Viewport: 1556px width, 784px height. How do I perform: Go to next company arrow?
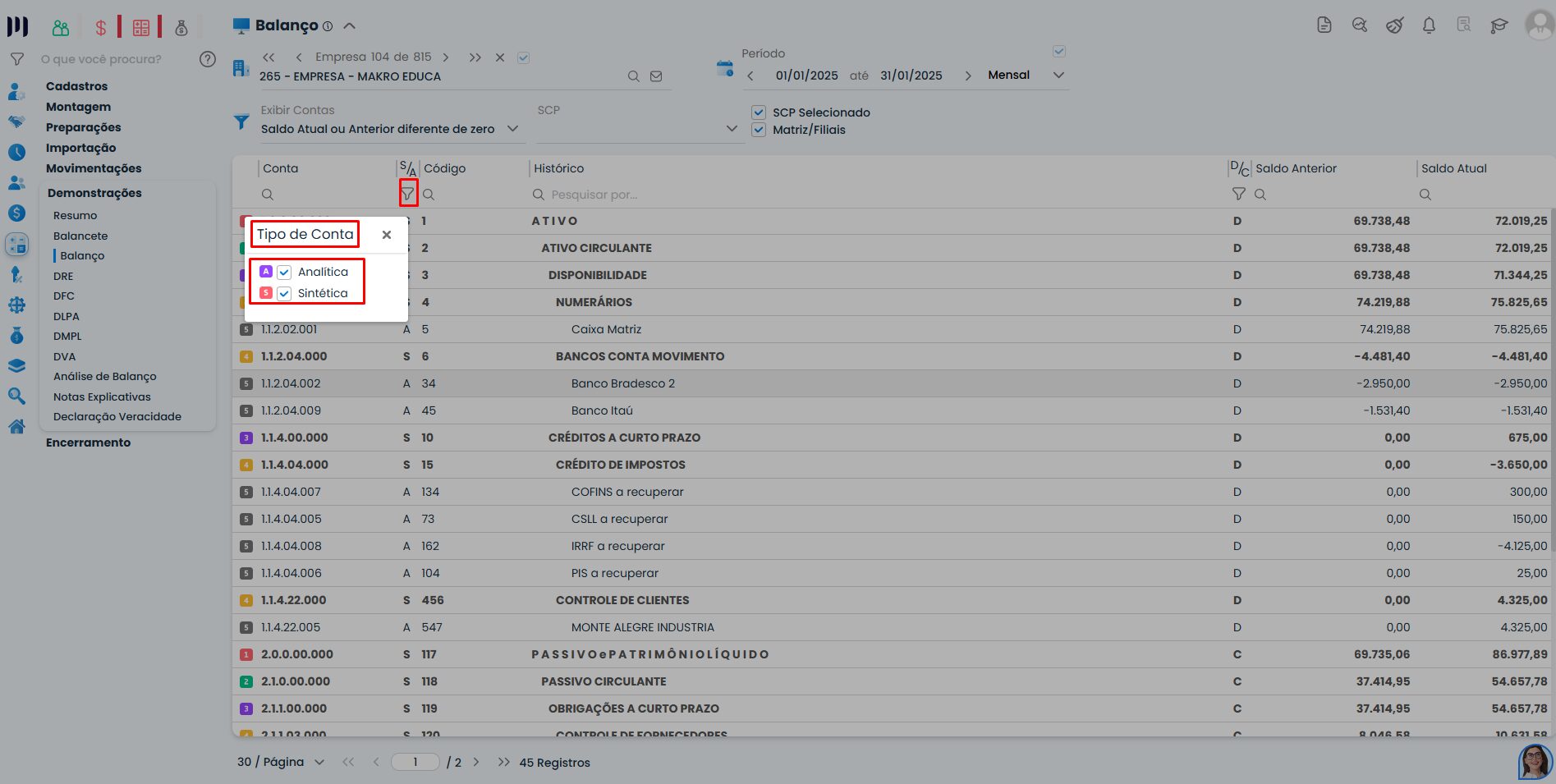(x=446, y=57)
